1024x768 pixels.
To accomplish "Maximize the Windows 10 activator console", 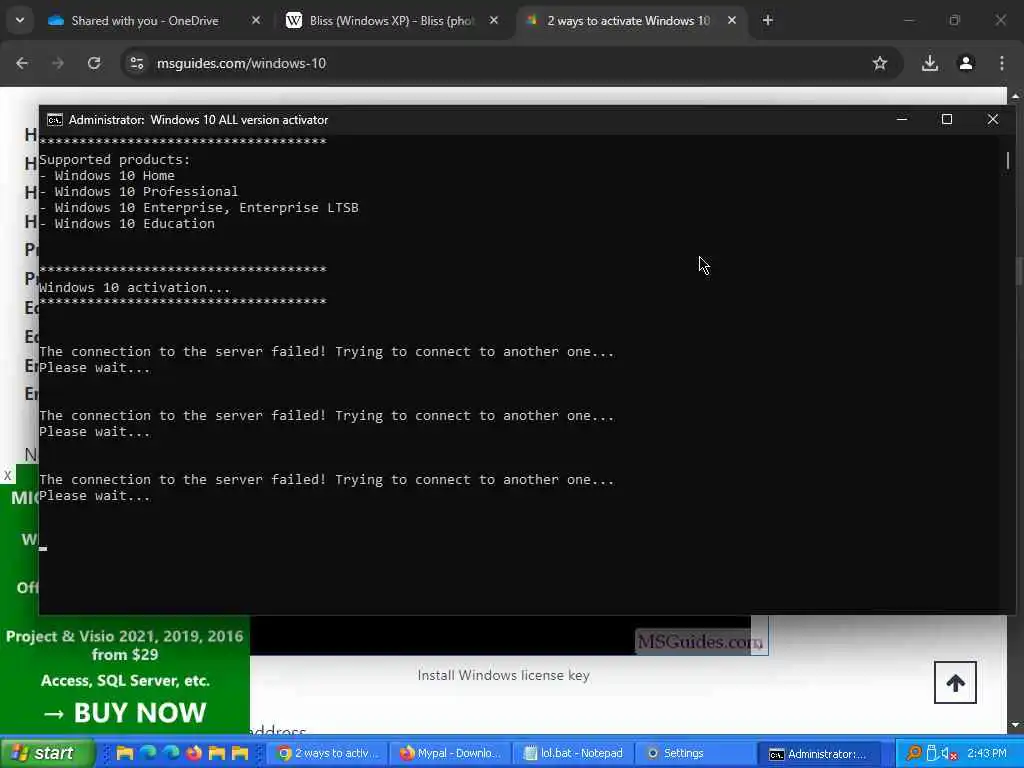I will [x=947, y=120].
